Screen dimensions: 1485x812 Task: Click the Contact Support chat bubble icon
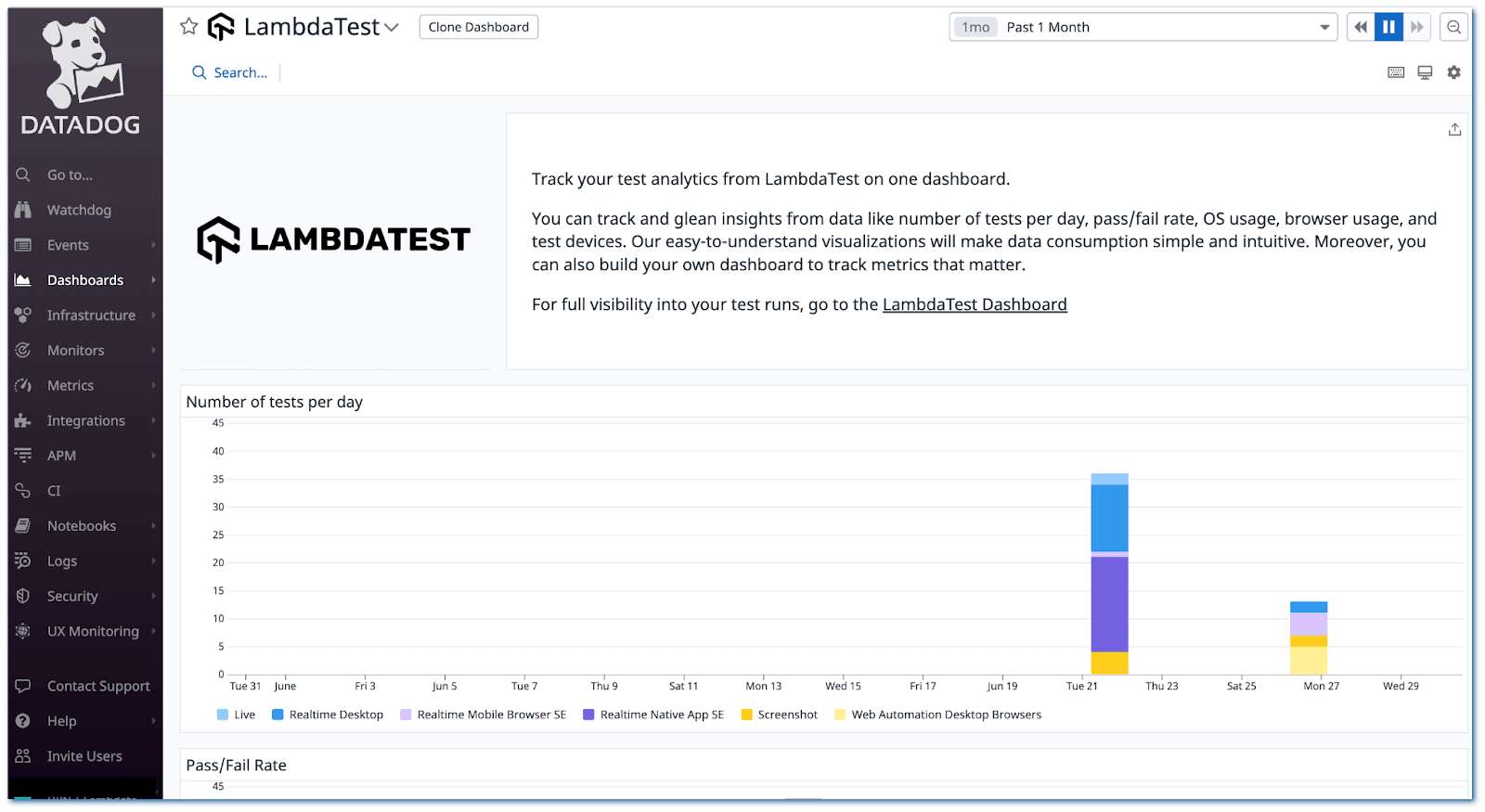(23, 686)
